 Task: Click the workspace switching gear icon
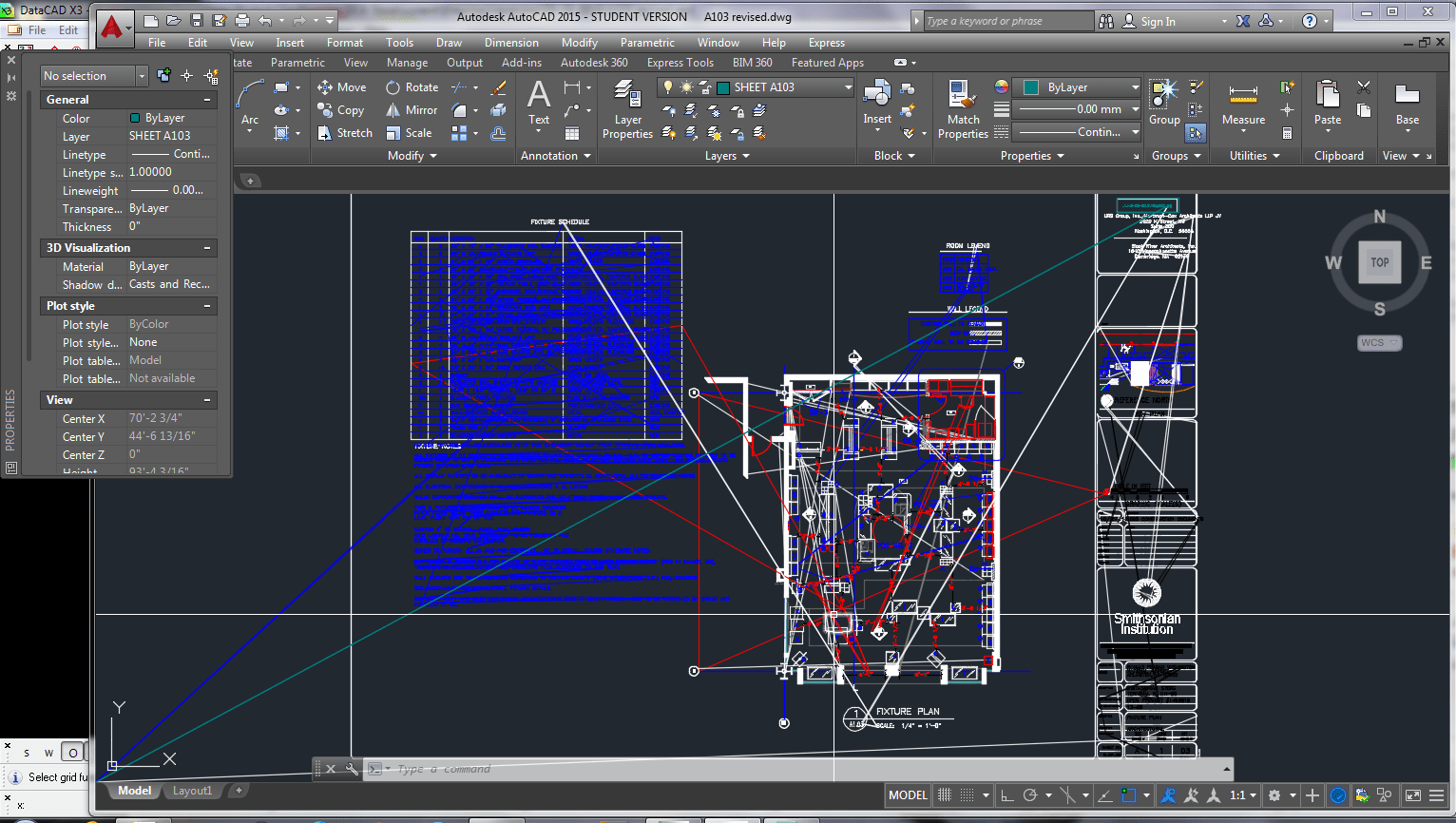(x=1274, y=794)
